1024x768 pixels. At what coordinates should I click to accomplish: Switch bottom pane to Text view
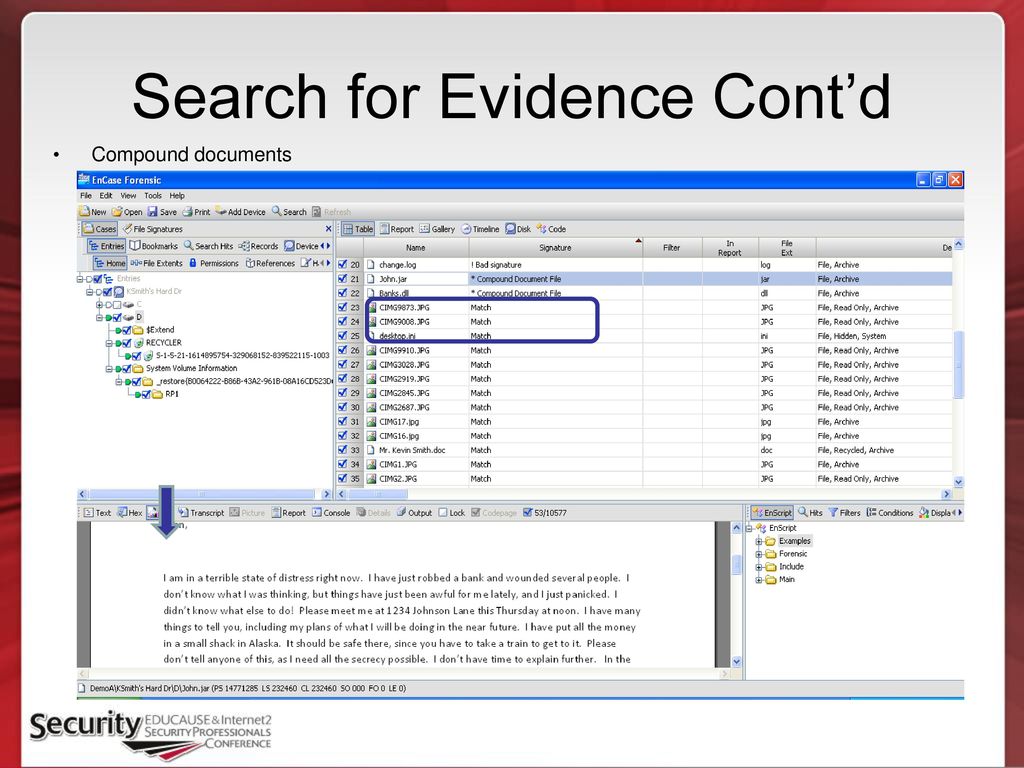pyautogui.click(x=97, y=513)
